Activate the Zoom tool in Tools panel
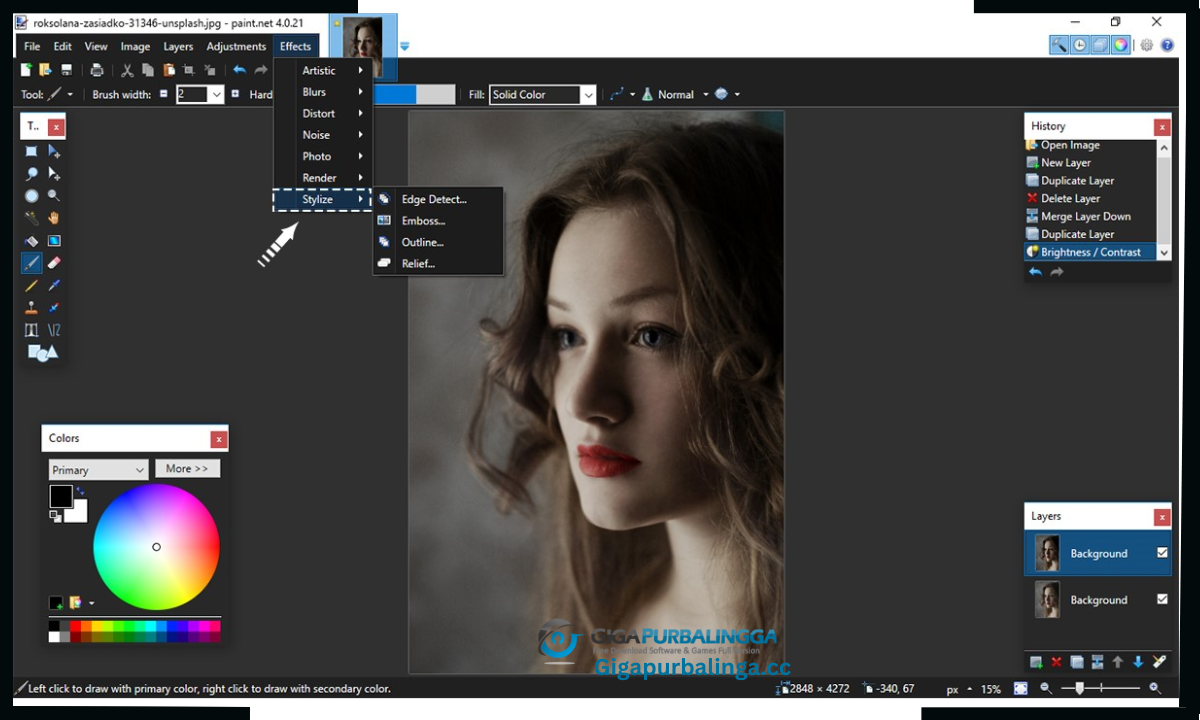 (x=54, y=196)
